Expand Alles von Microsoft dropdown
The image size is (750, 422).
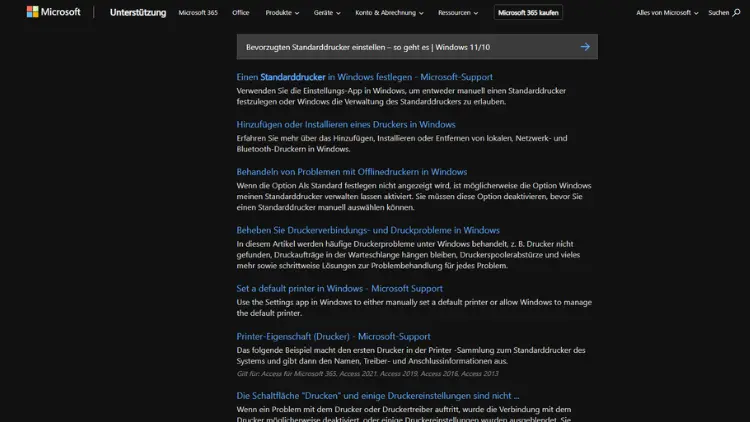pyautogui.click(x=667, y=13)
